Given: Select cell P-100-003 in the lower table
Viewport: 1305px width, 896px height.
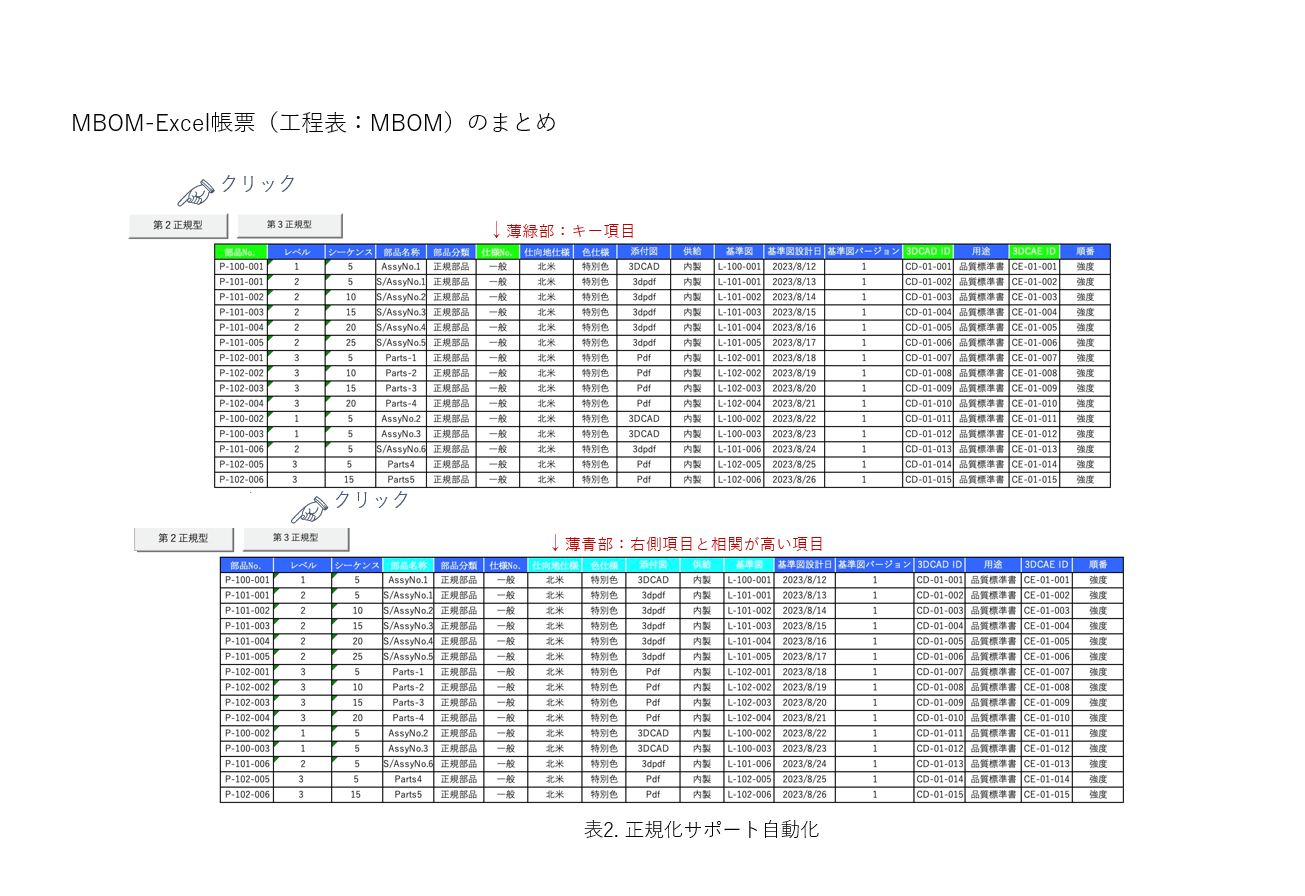Looking at the screenshot, I should [248, 748].
